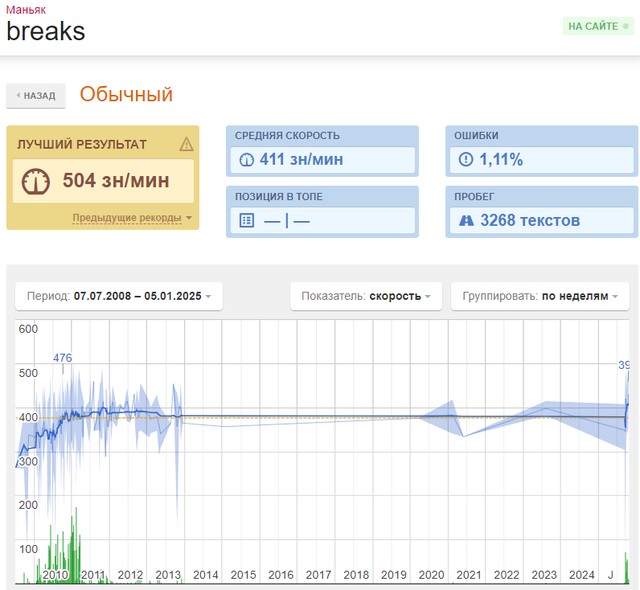Click the Маньяк rank label
Screen dimensions: 640x590
pos(26,8)
